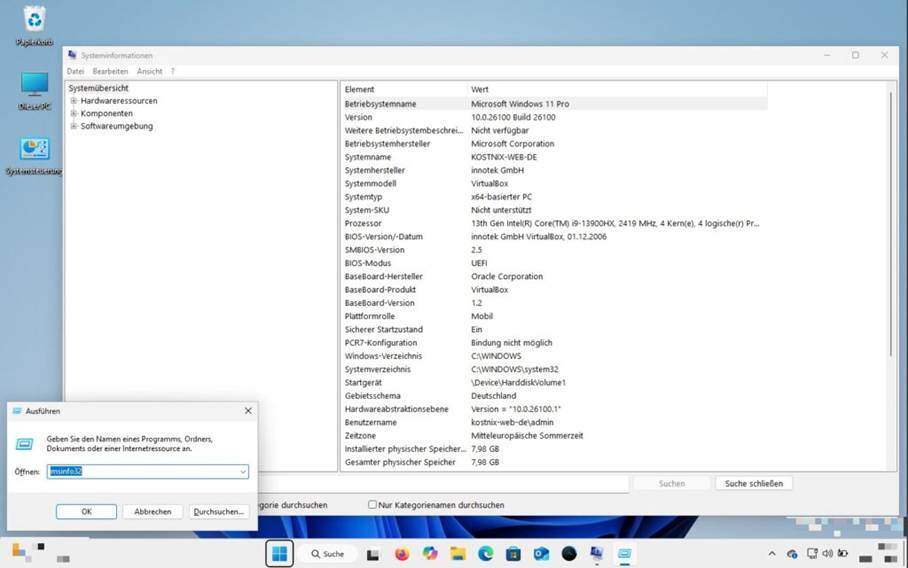Select the Dieser PC desktop icon

coord(34,91)
